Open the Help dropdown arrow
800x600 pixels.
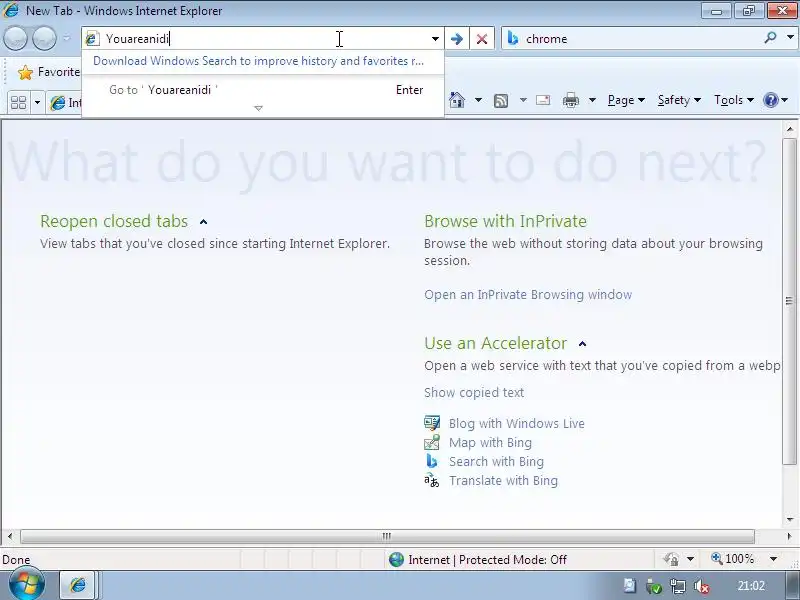tap(785, 100)
